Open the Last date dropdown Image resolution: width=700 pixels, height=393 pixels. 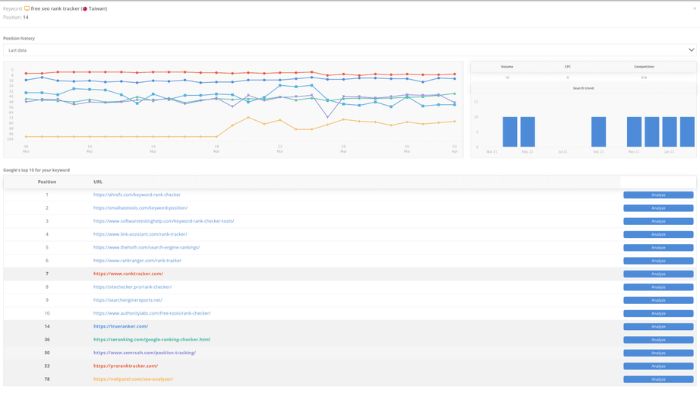click(350, 50)
